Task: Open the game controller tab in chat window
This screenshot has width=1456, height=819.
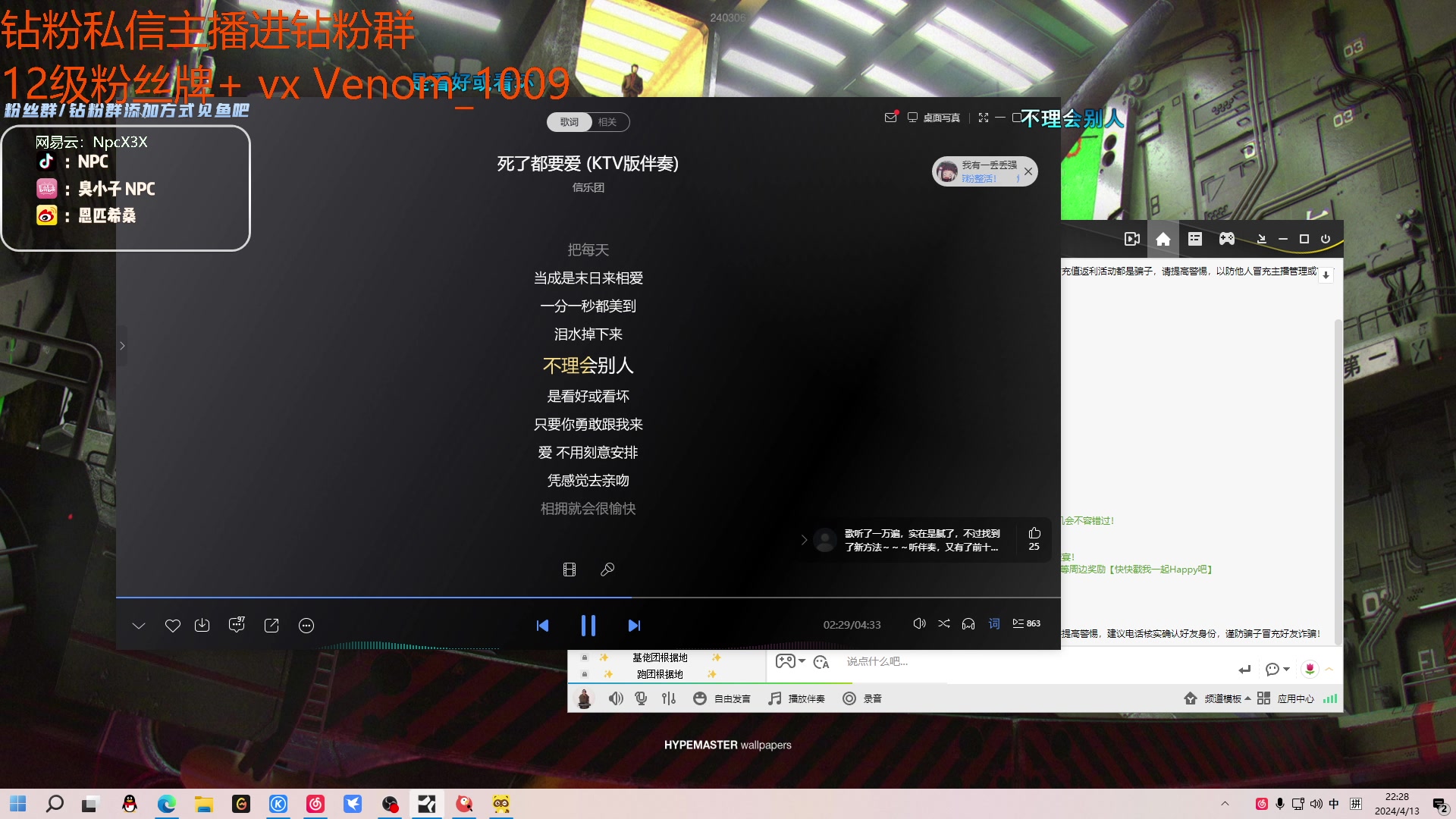Action: tap(1227, 239)
